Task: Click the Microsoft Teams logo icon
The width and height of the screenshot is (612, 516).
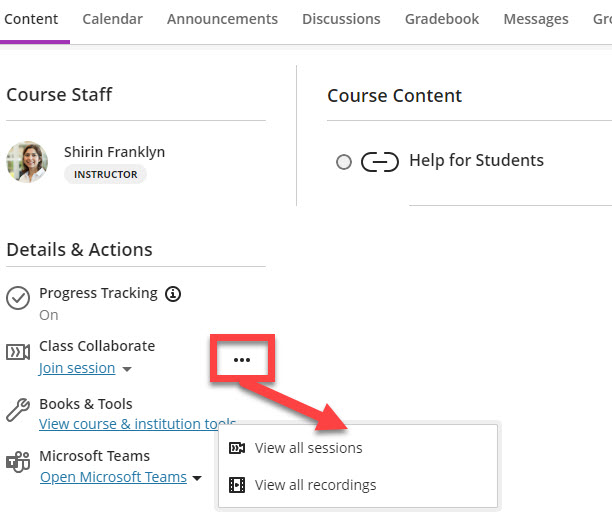Action: (x=18, y=463)
